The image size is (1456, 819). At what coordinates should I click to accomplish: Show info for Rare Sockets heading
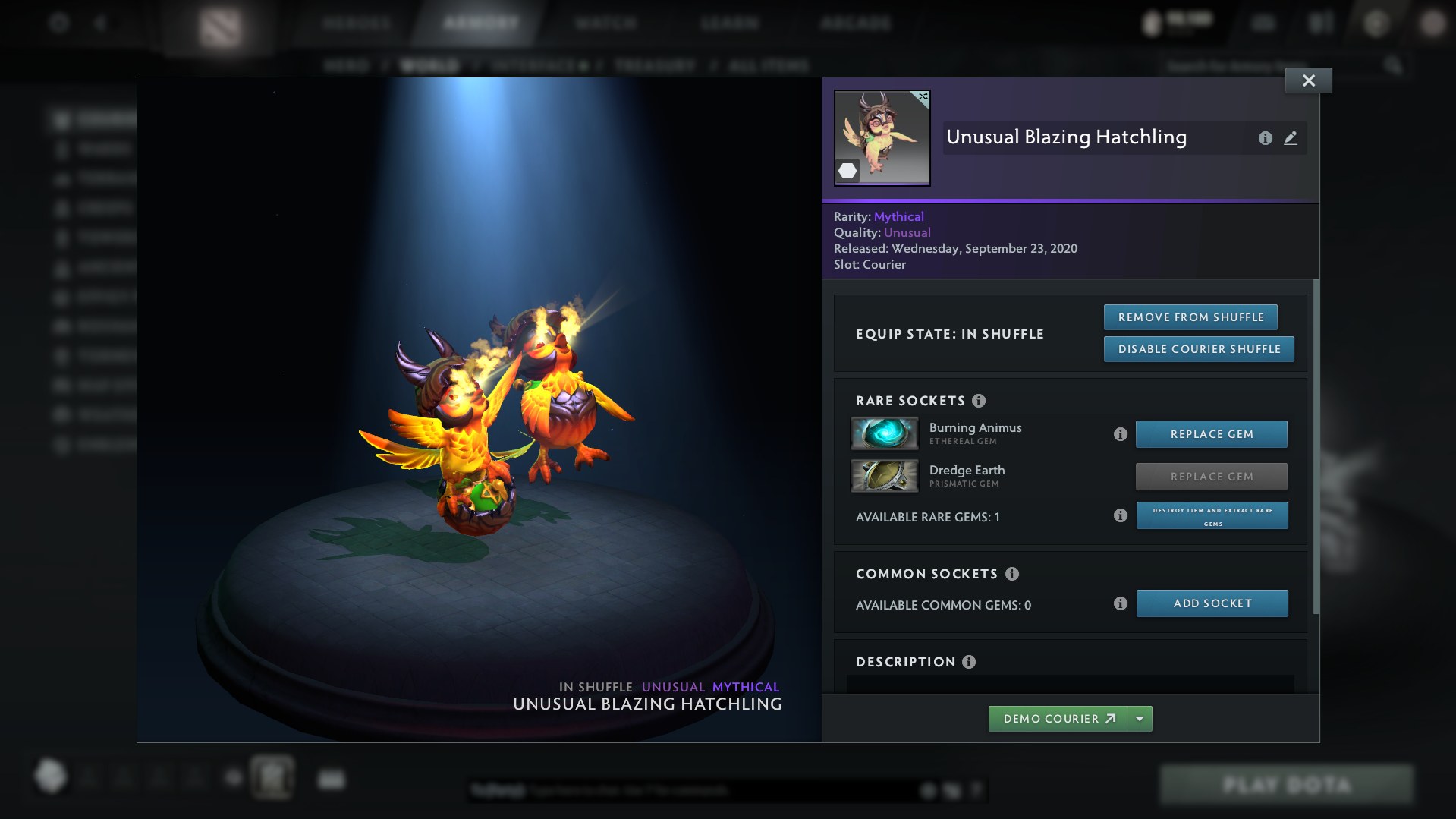(x=979, y=401)
